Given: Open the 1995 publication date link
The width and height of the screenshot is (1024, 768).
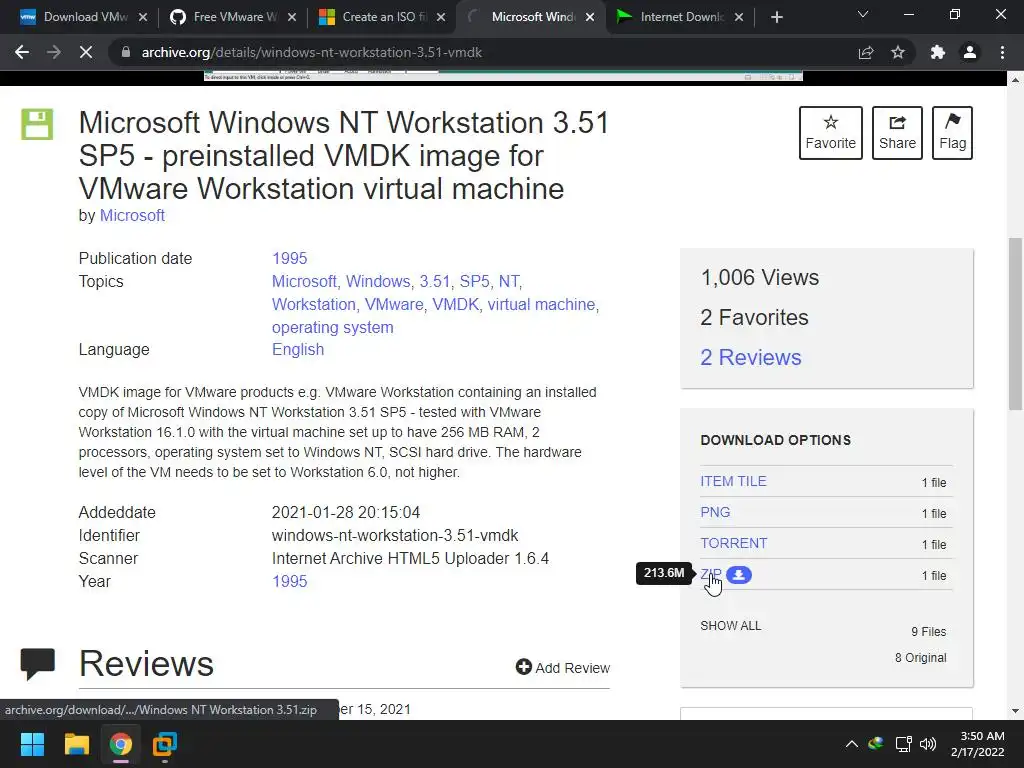Looking at the screenshot, I should pyautogui.click(x=289, y=258).
